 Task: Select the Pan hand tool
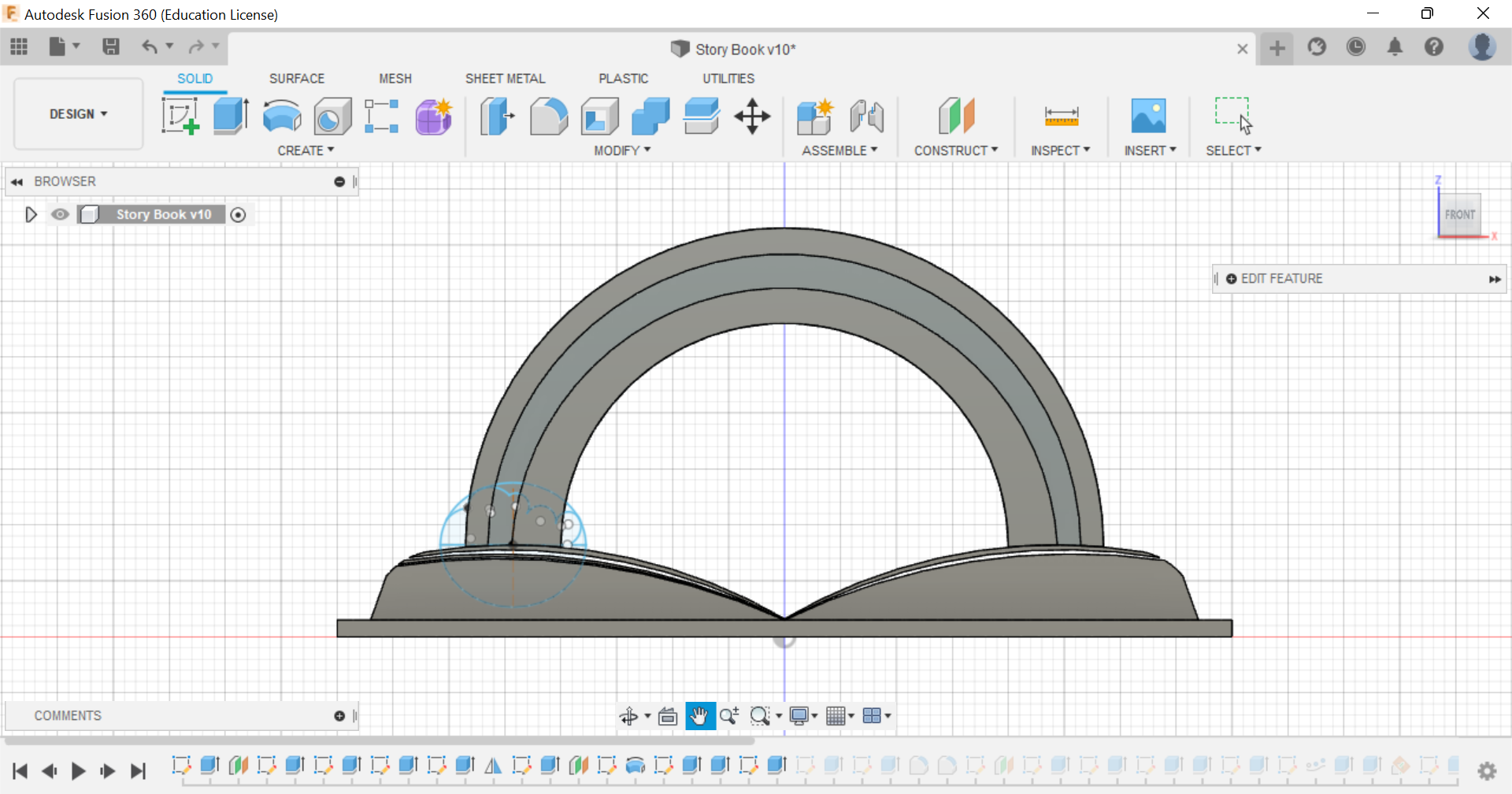699,716
